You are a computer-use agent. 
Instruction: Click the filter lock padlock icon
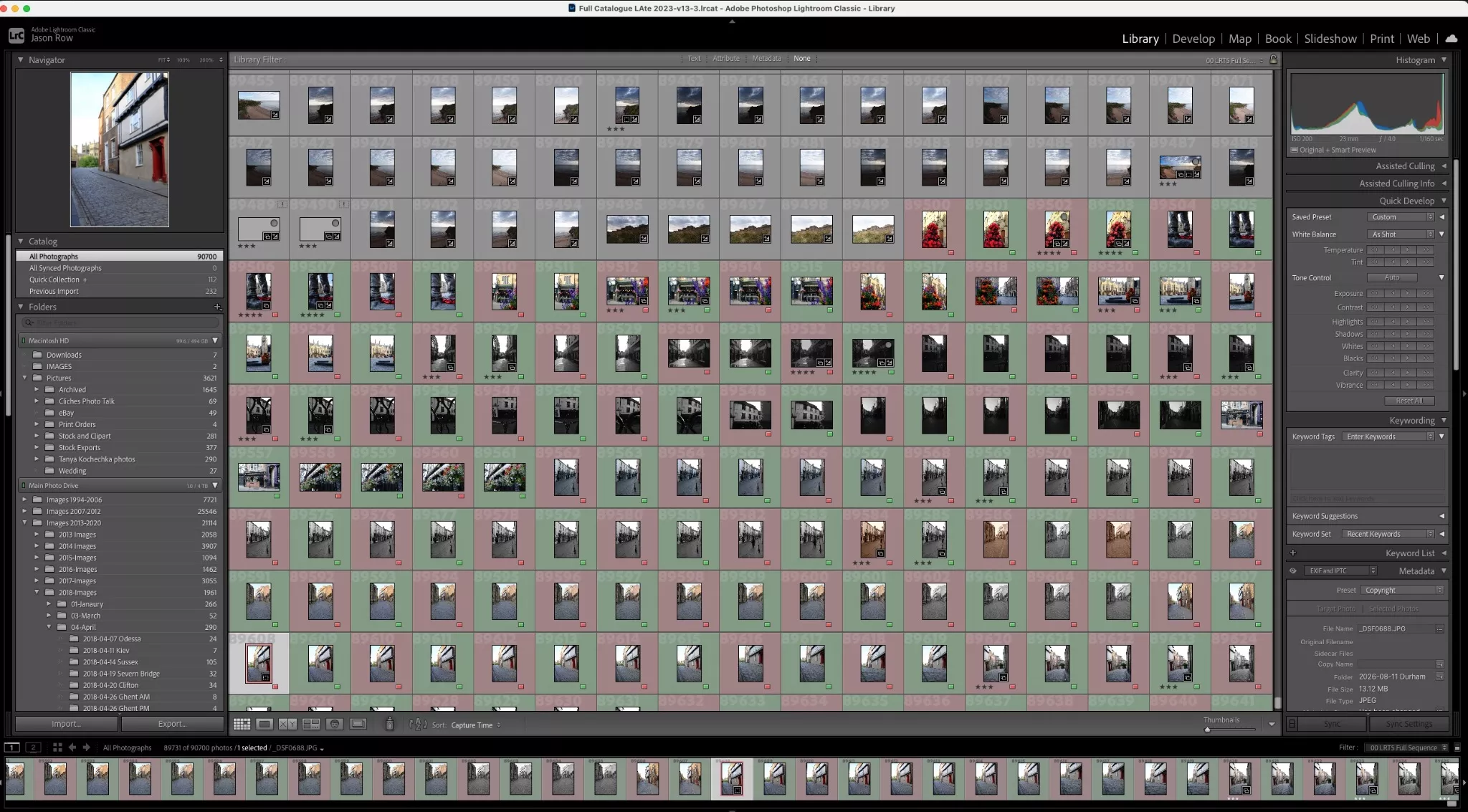tap(1274, 59)
